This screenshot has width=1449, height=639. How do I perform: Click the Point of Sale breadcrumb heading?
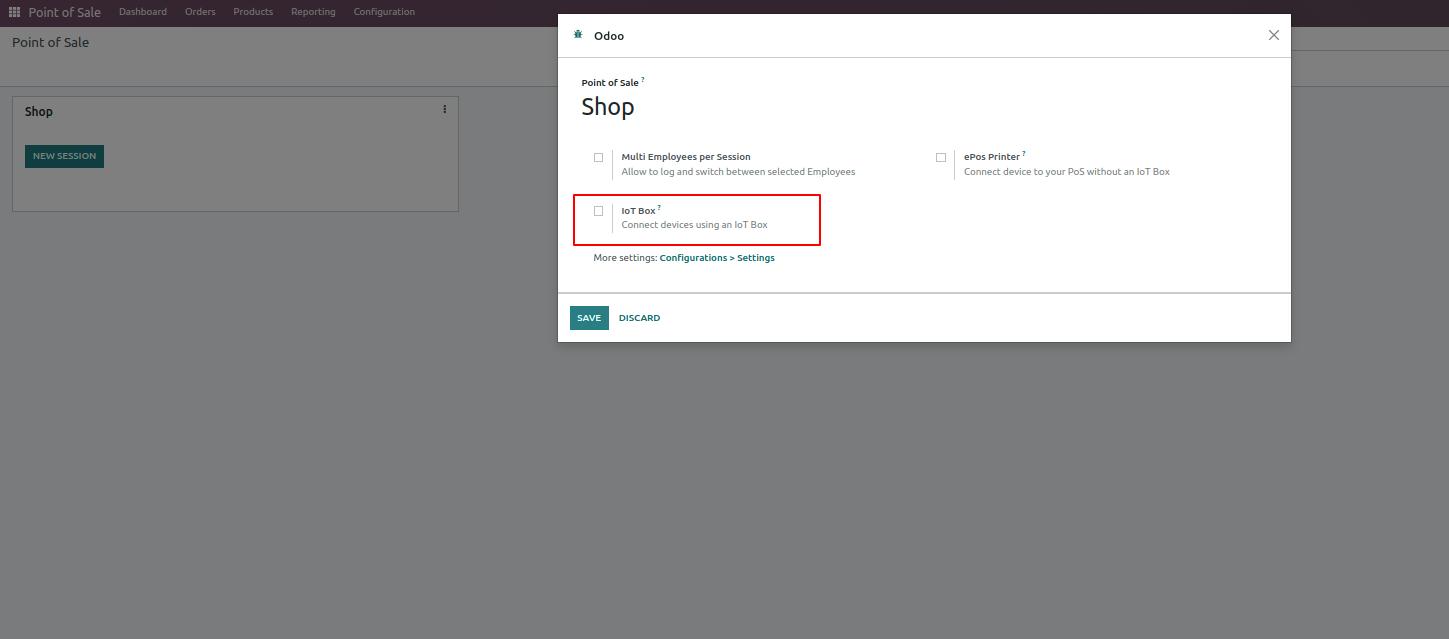click(50, 42)
